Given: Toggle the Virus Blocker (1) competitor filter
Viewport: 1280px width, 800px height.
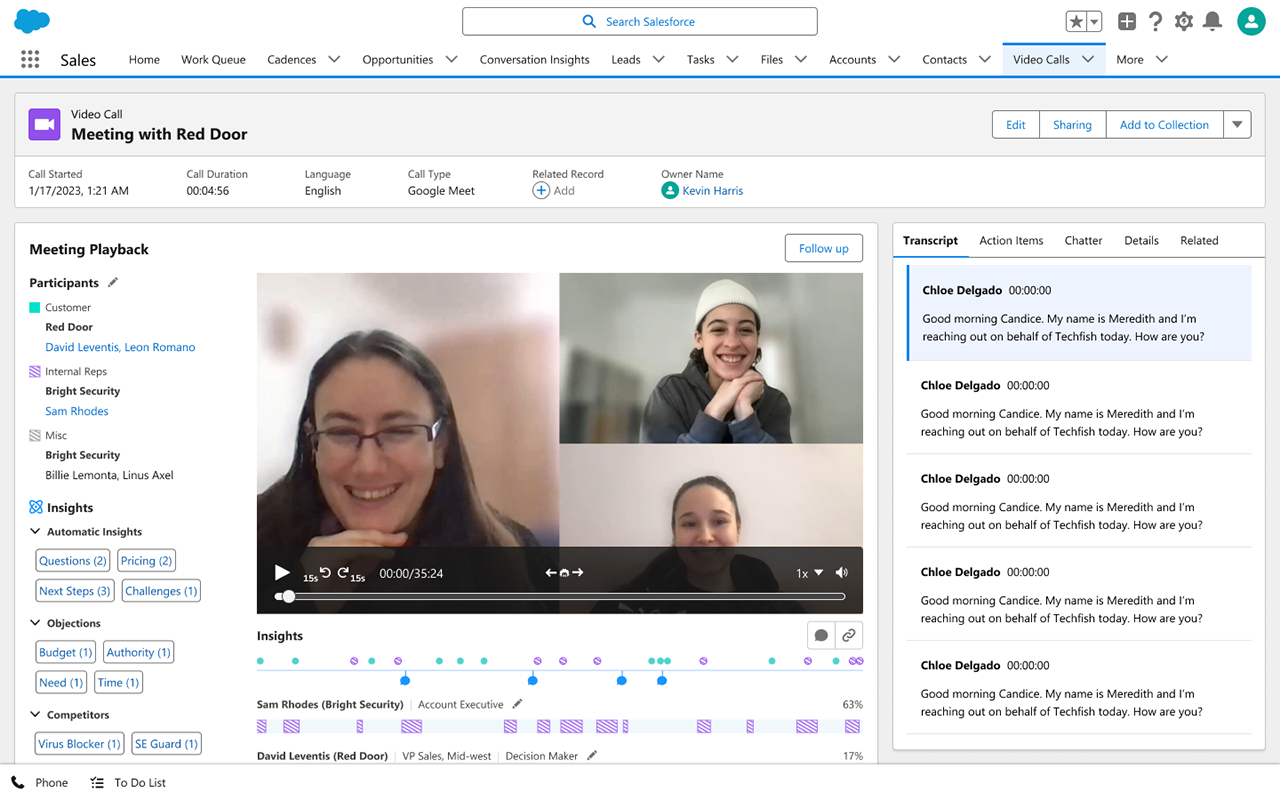Looking at the screenshot, I should (x=79, y=744).
